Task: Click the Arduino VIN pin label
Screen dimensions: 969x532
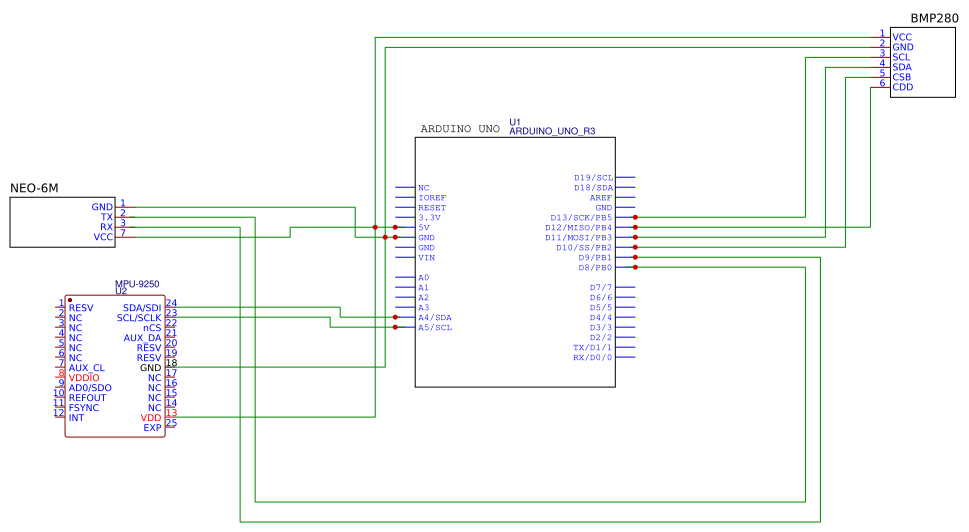Action: click(x=426, y=258)
